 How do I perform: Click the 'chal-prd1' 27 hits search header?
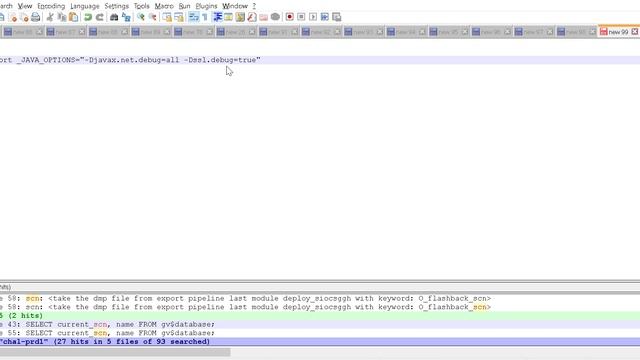click(x=320, y=342)
